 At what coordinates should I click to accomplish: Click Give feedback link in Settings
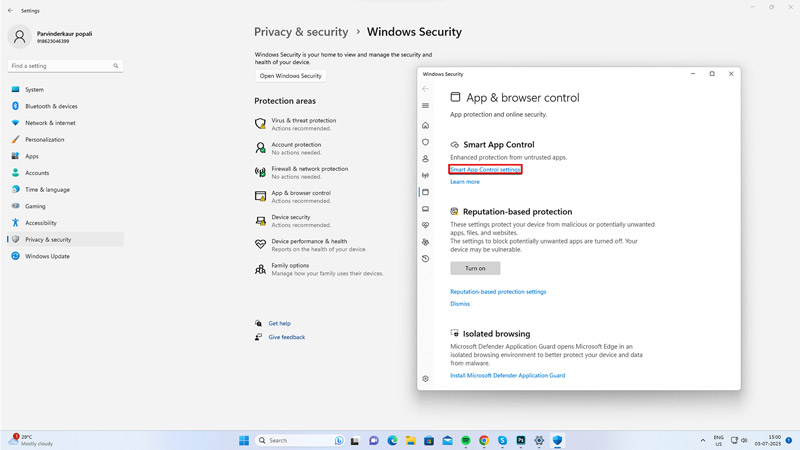(x=287, y=337)
